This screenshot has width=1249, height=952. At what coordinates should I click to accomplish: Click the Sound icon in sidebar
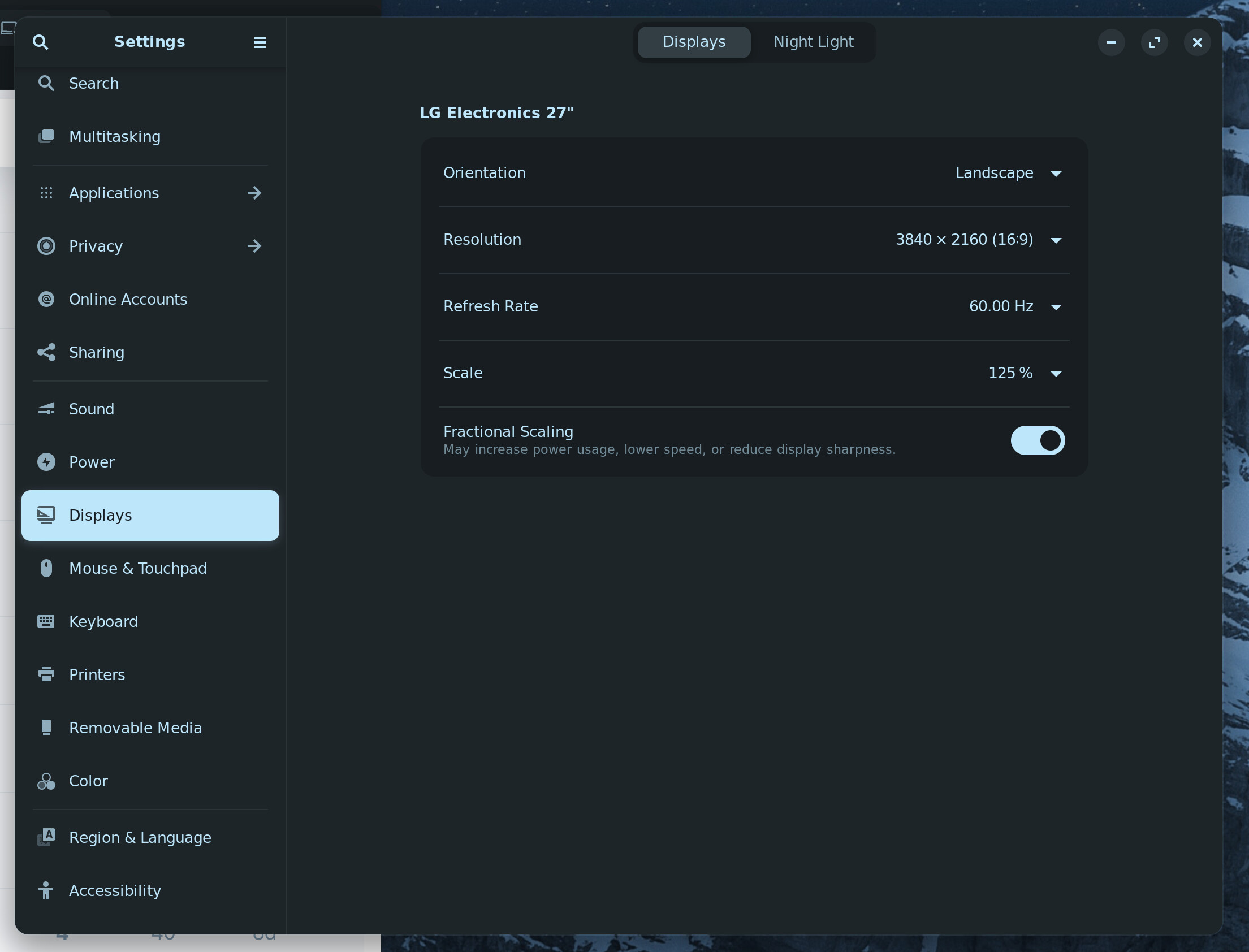click(x=46, y=409)
